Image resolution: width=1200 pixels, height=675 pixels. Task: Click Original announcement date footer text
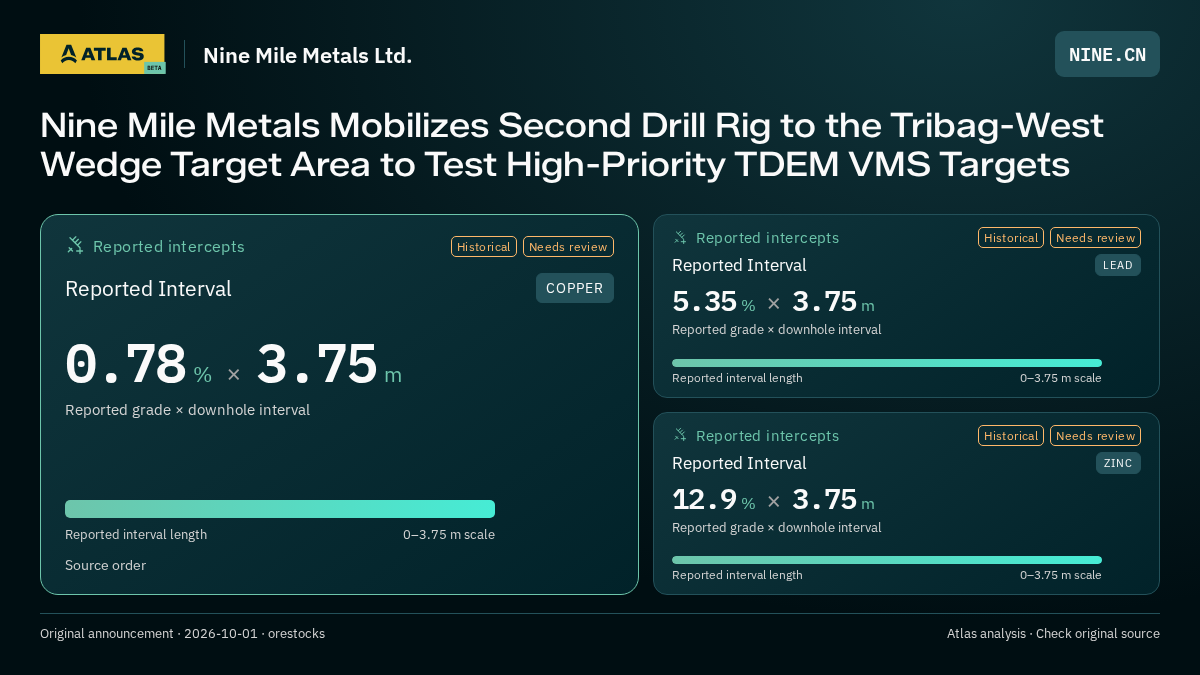182,634
